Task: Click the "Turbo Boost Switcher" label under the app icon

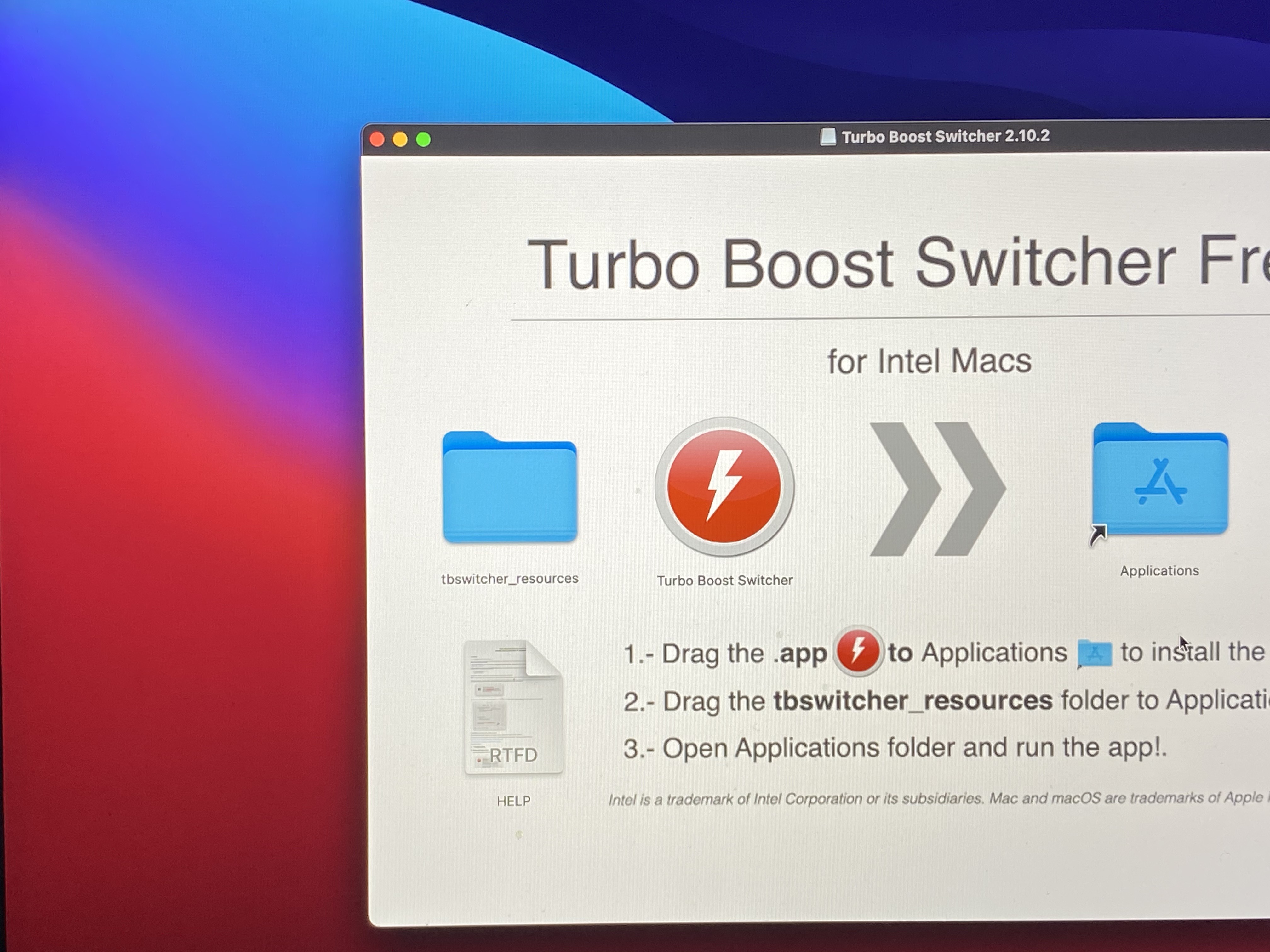Action: (724, 581)
